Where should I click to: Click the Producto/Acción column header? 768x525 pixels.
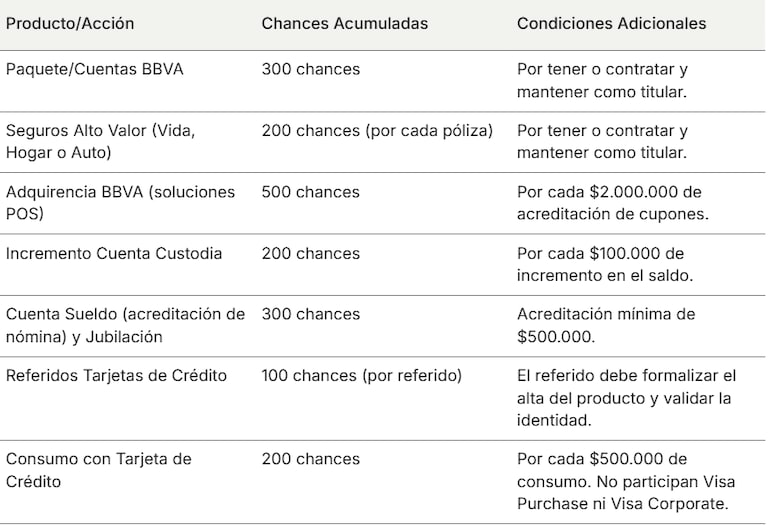pyautogui.click(x=70, y=23)
